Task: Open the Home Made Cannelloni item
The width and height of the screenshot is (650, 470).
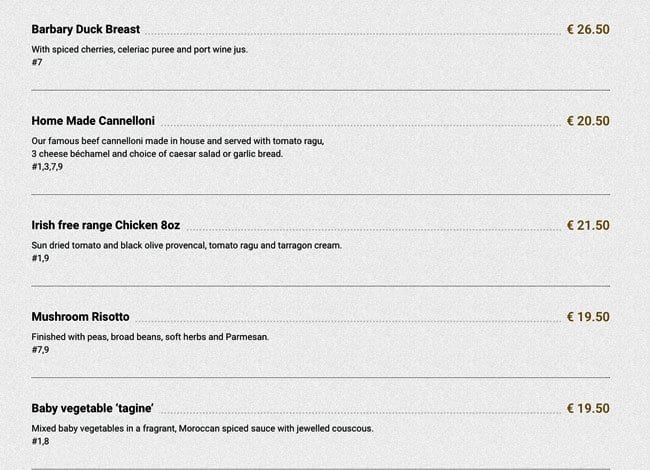Action: (x=93, y=121)
